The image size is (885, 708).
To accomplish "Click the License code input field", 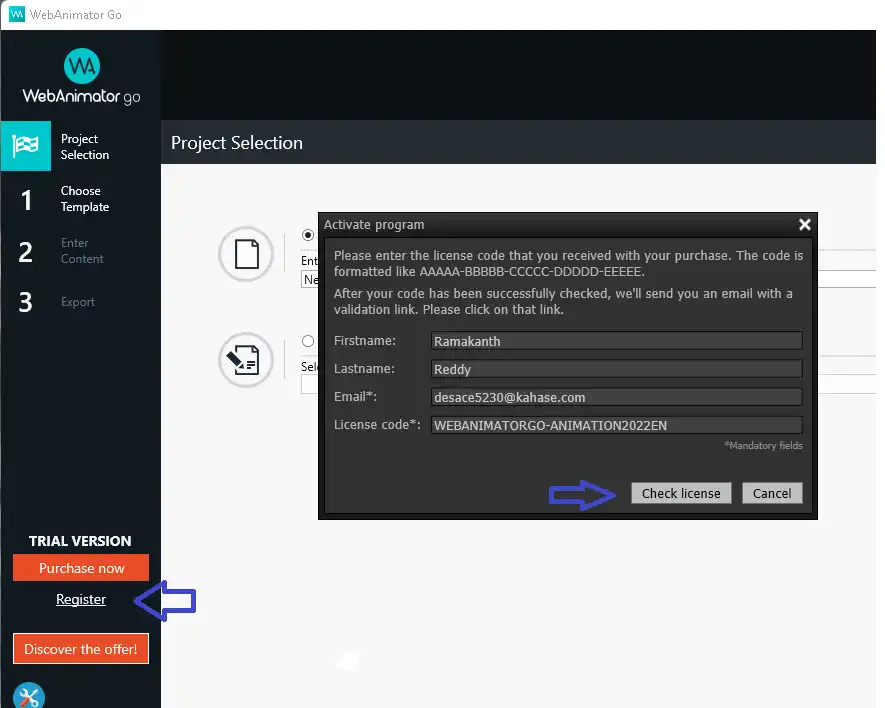I will pyautogui.click(x=616, y=425).
